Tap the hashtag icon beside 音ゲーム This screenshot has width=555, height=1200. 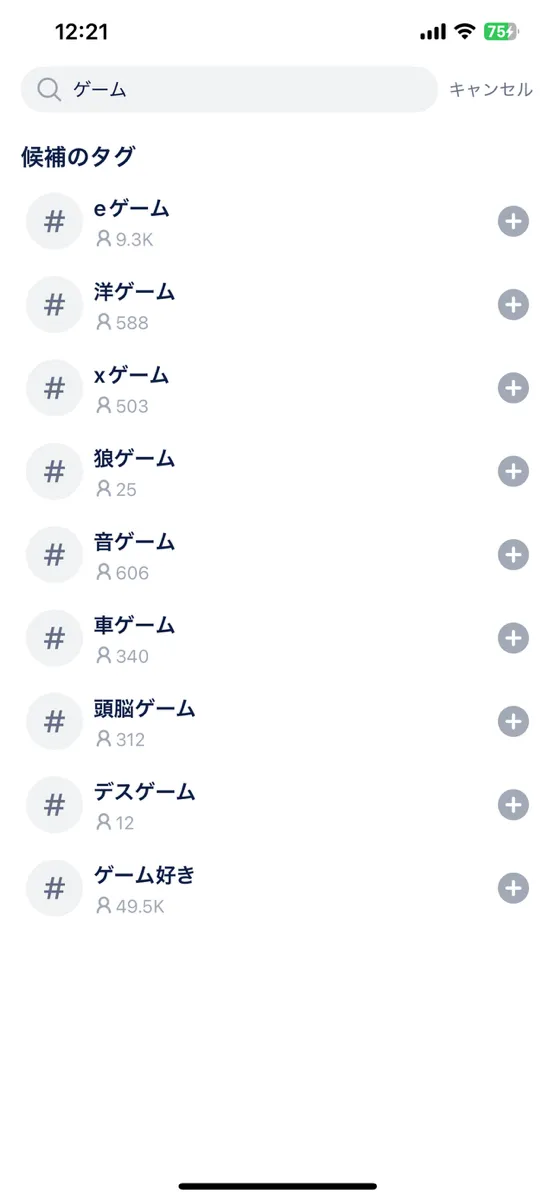[x=54, y=554]
